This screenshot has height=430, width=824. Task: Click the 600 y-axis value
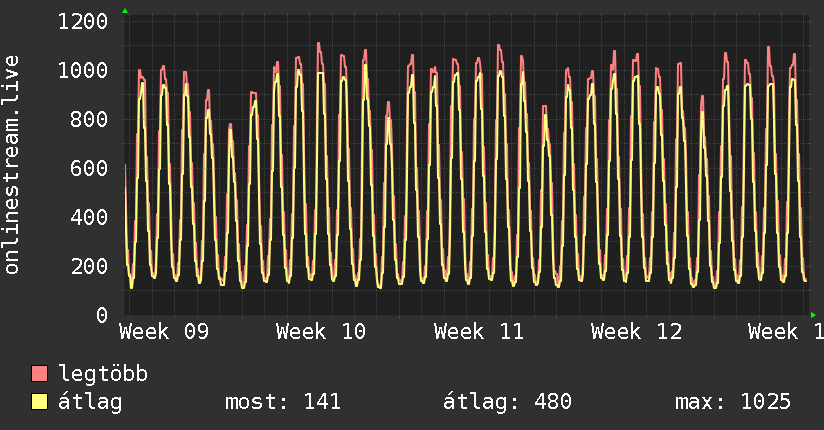89,168
